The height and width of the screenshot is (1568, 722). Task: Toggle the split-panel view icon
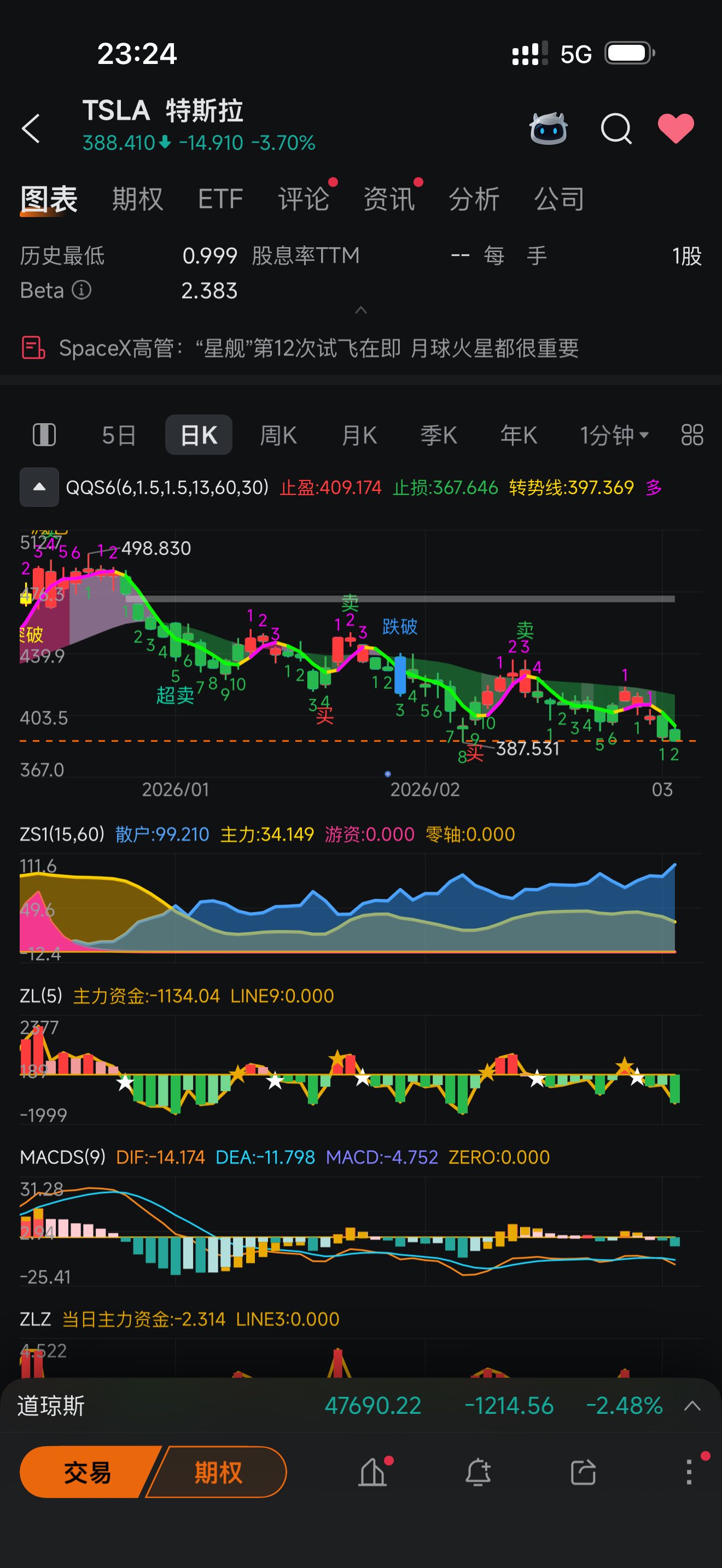click(44, 435)
